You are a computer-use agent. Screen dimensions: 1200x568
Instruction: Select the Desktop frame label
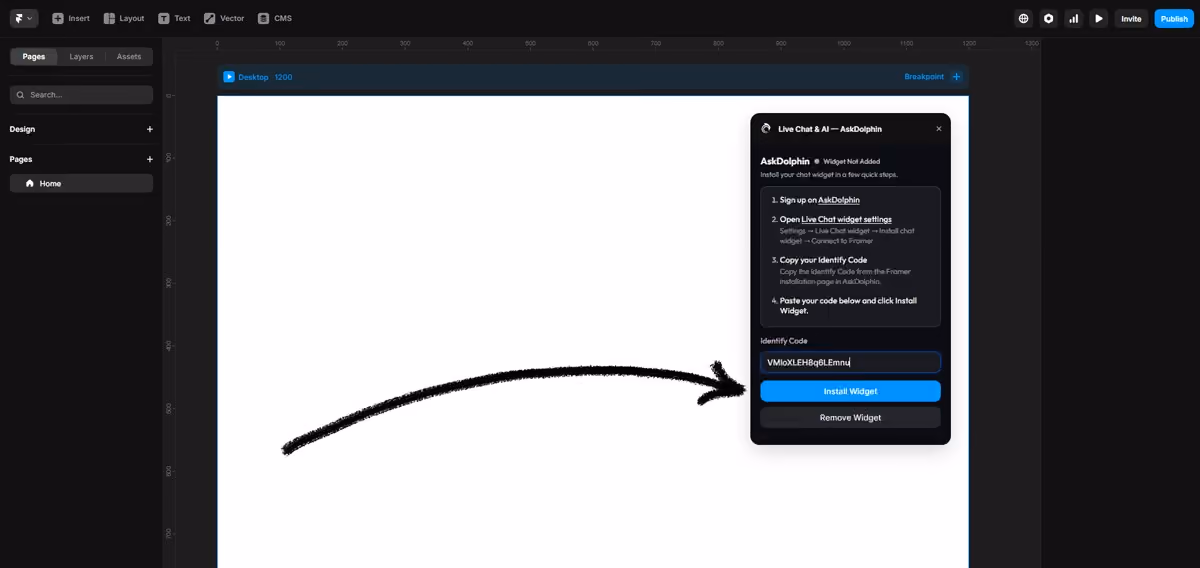pyautogui.click(x=253, y=77)
